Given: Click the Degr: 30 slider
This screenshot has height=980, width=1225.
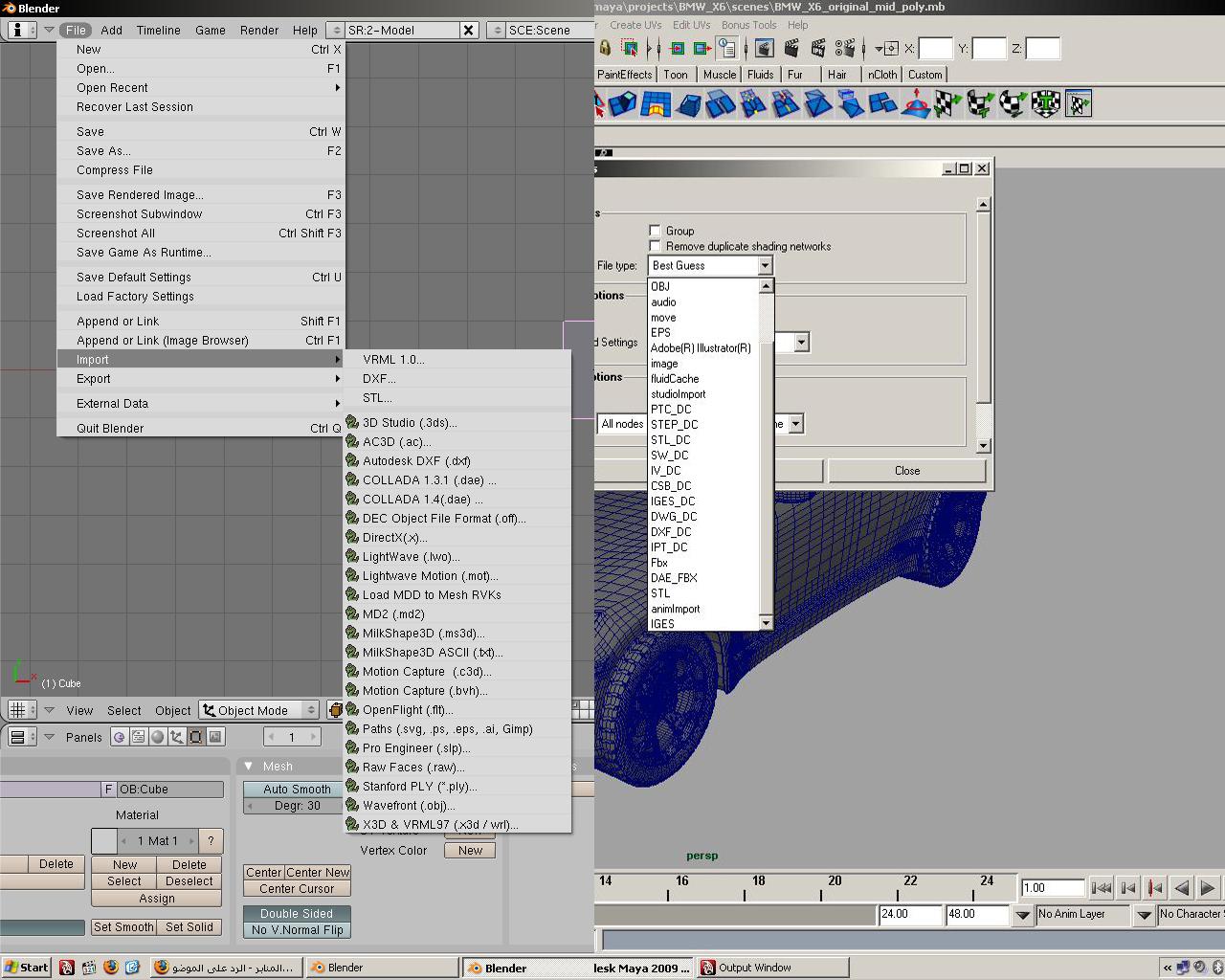Looking at the screenshot, I should click(297, 805).
